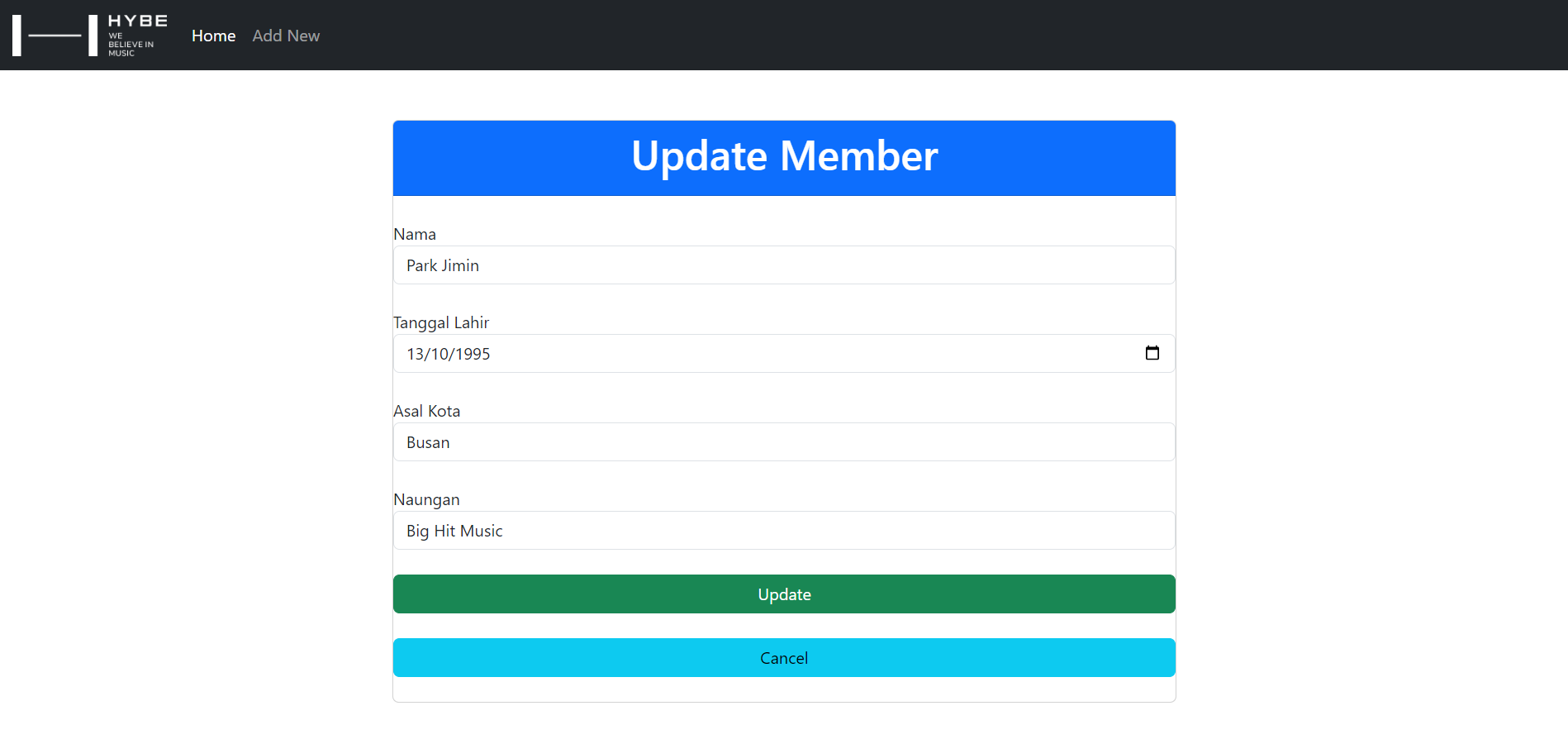This screenshot has width=1568, height=744.
Task: Click the Naungan field showing Big Hit Music
Action: pyautogui.click(x=783, y=530)
